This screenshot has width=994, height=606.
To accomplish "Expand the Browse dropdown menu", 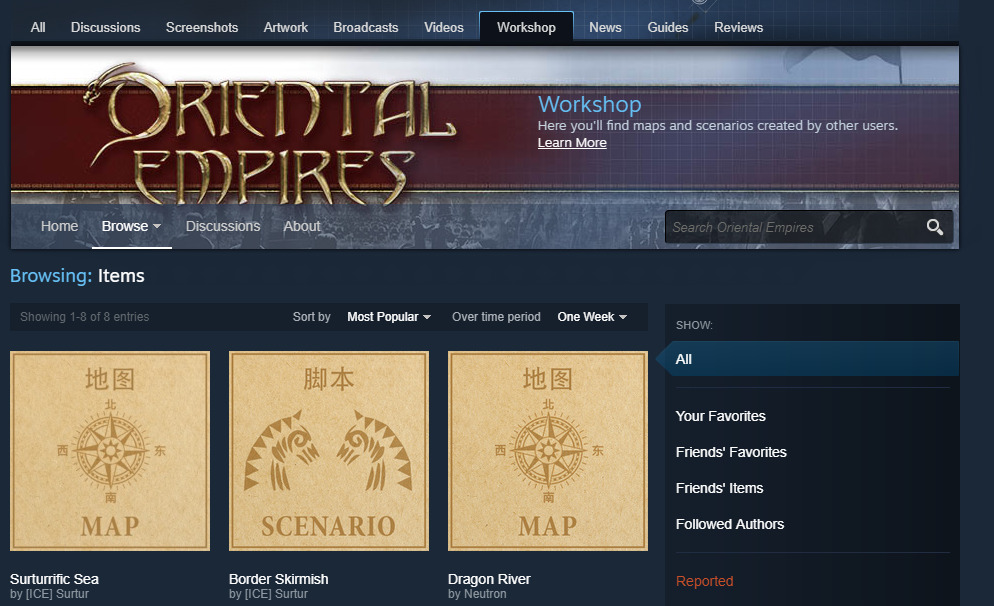I will point(131,226).
